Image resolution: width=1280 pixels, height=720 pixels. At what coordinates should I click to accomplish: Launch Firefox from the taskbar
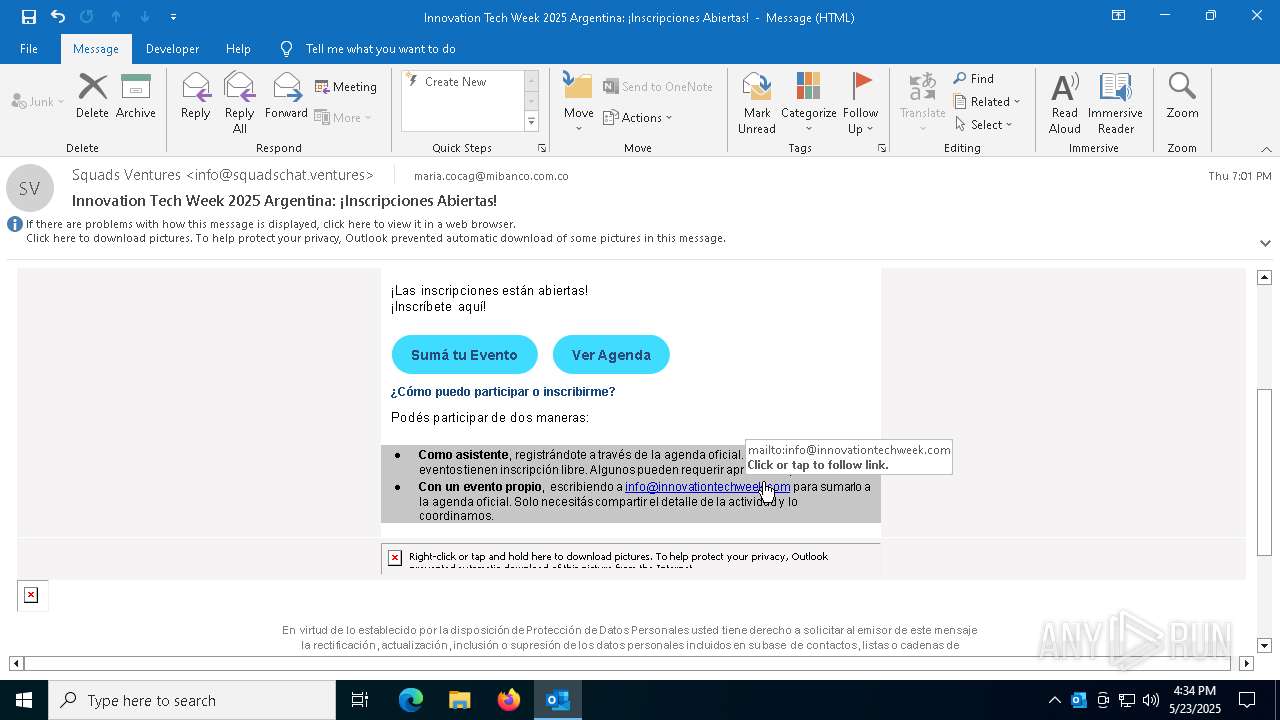click(x=509, y=700)
